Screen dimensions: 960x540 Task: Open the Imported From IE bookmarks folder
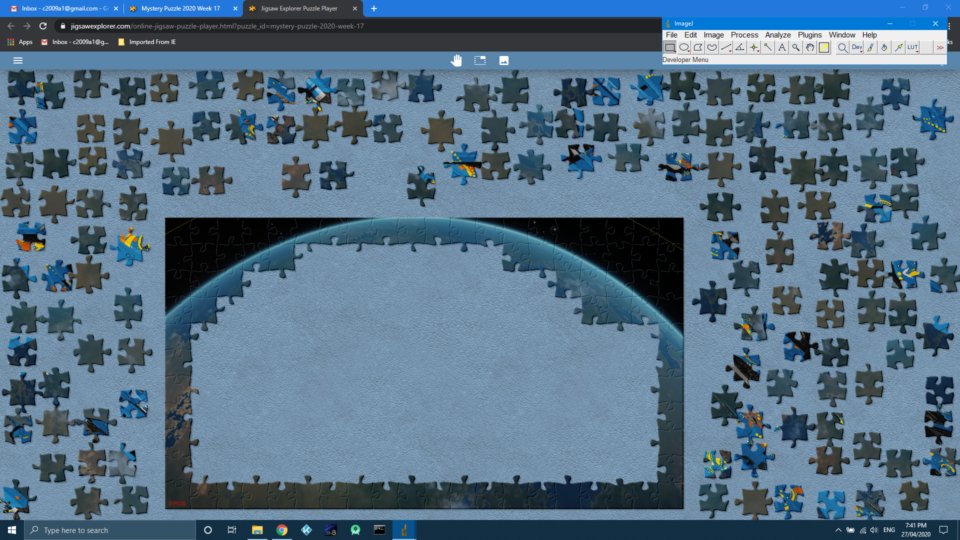[147, 42]
